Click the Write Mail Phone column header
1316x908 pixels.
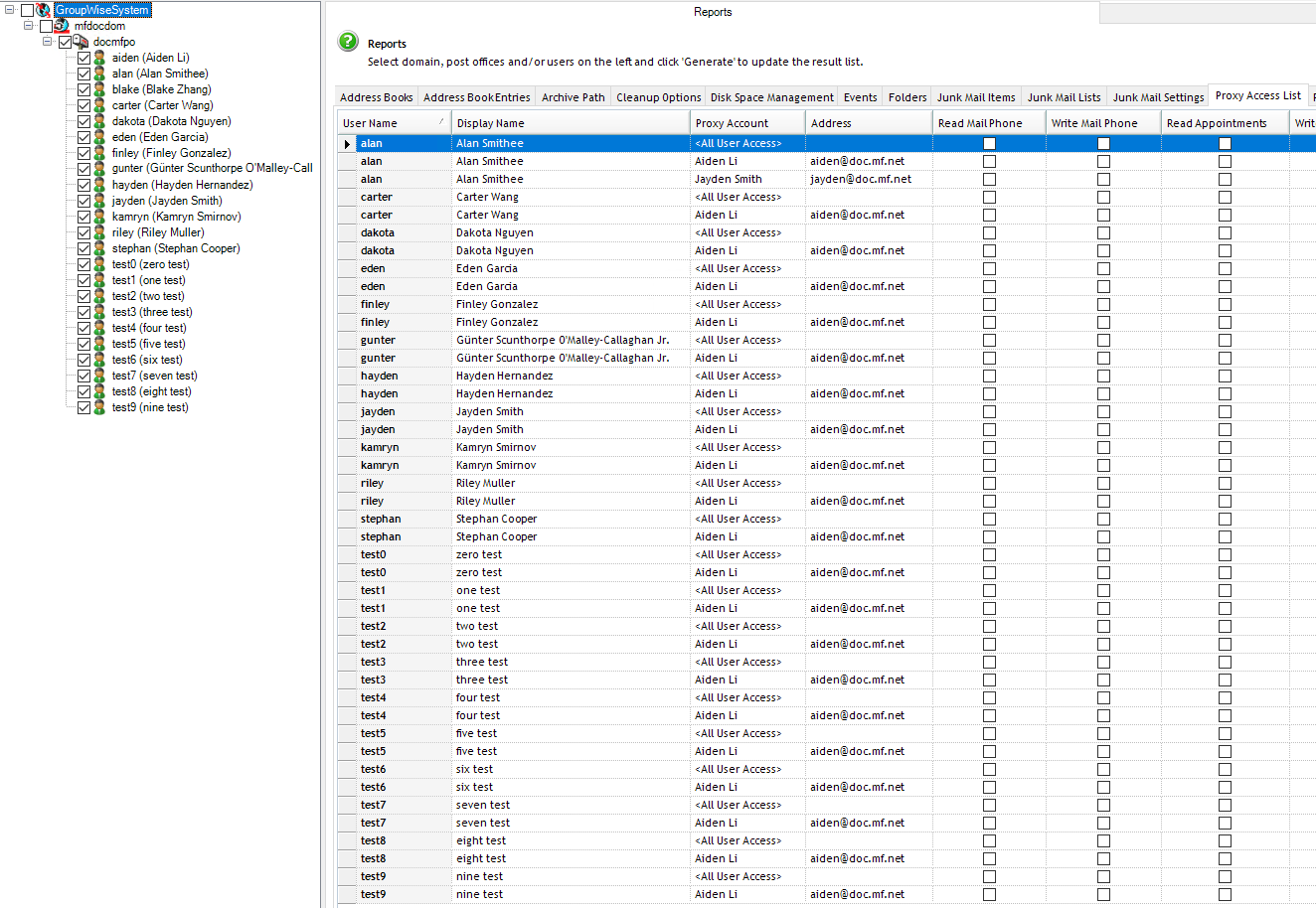click(x=1103, y=123)
